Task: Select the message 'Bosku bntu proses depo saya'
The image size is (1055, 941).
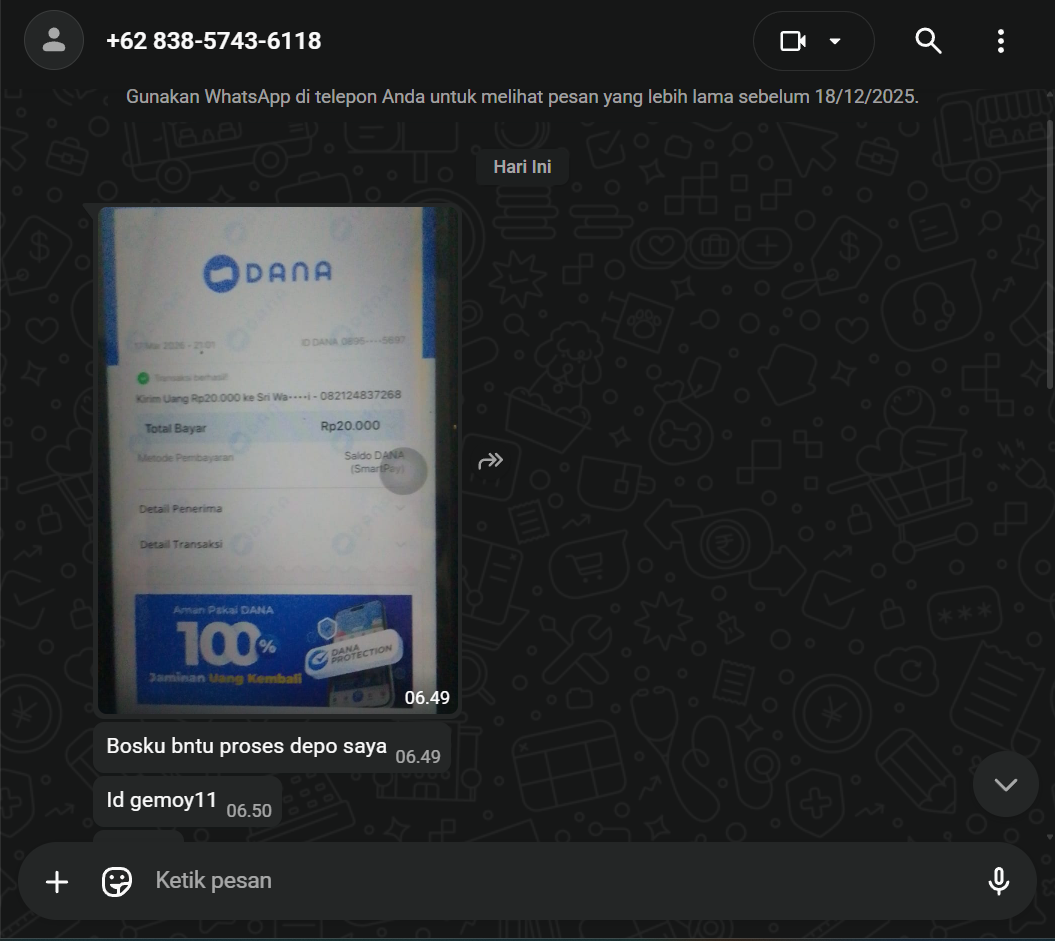Action: pos(272,747)
